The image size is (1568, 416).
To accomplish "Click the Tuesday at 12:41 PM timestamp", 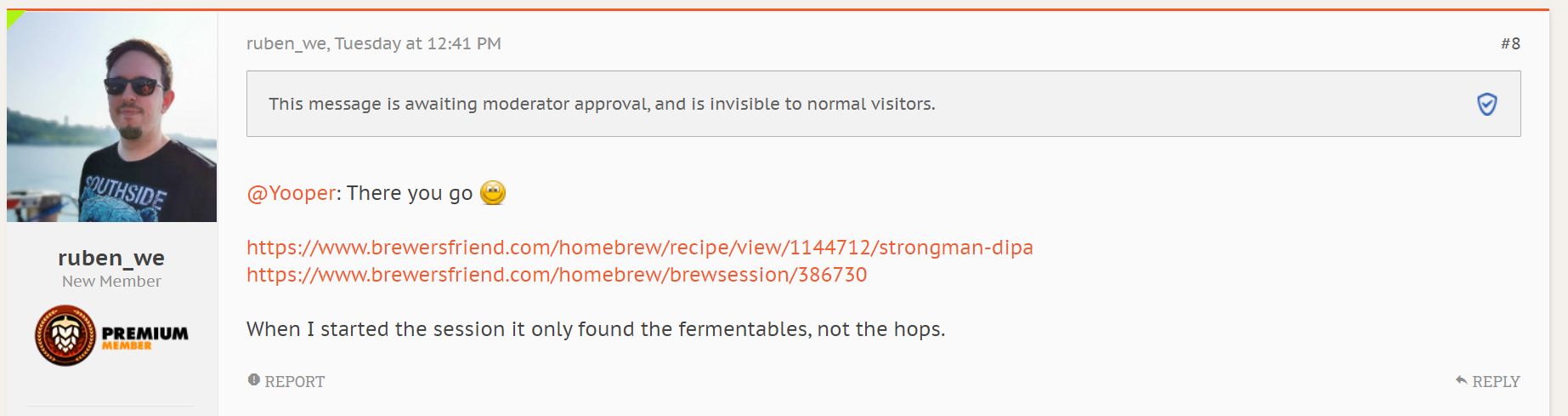I will pos(418,43).
